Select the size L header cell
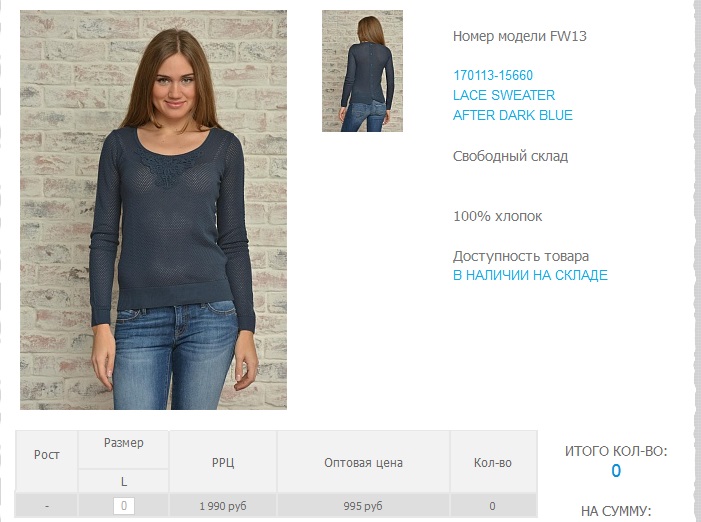Screen dimensions: 701x522 (123, 481)
